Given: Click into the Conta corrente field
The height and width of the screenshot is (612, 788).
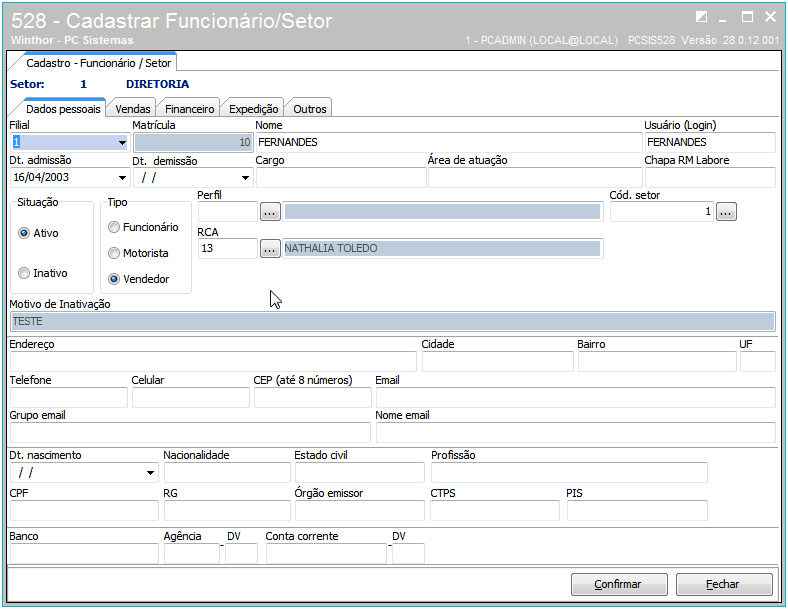Looking at the screenshot, I should click(326, 554).
